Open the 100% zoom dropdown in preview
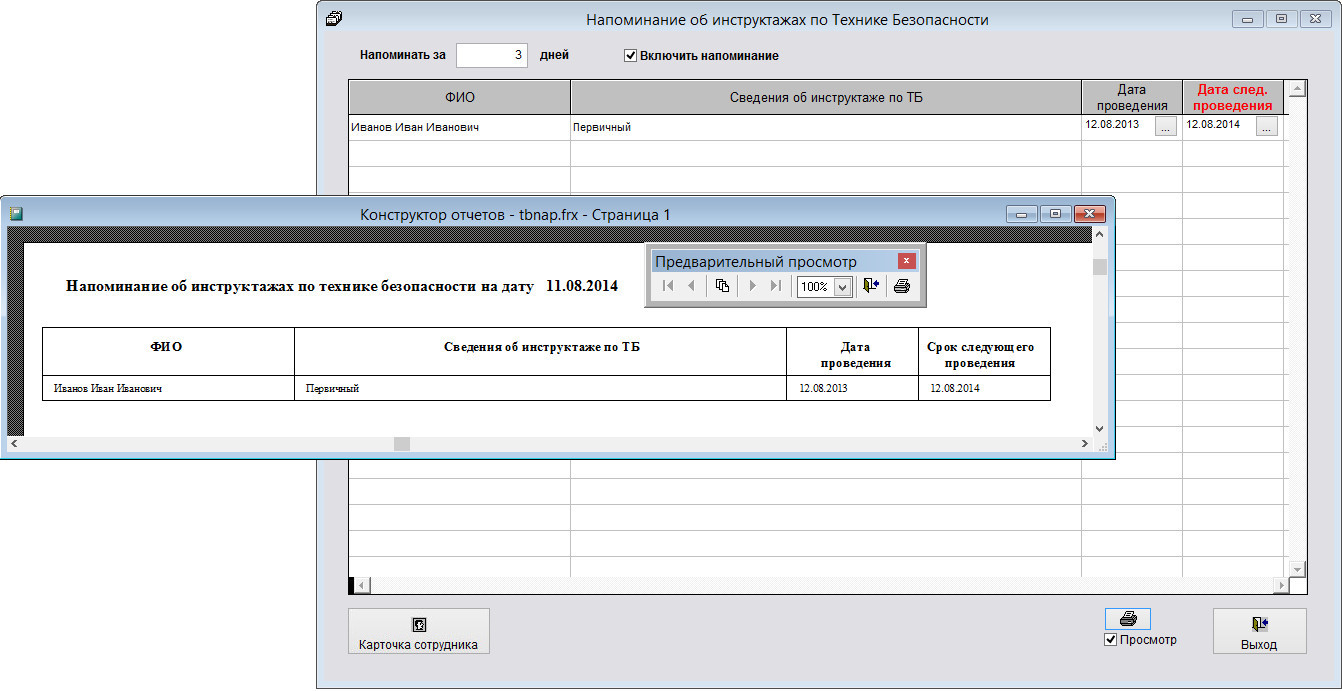The height and width of the screenshot is (691, 1342). pyautogui.click(x=841, y=287)
